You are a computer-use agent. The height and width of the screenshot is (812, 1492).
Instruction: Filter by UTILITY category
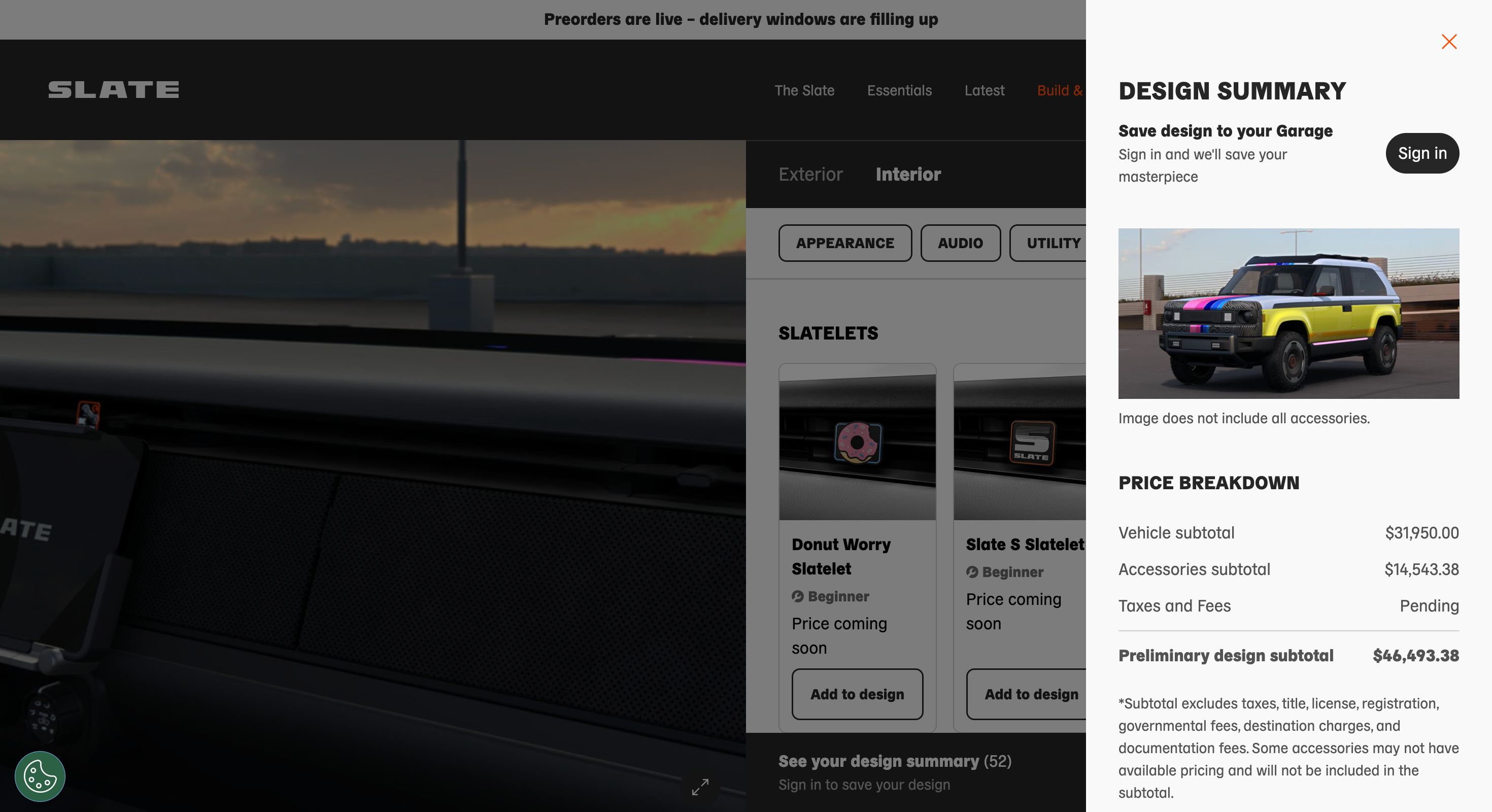(x=1048, y=243)
